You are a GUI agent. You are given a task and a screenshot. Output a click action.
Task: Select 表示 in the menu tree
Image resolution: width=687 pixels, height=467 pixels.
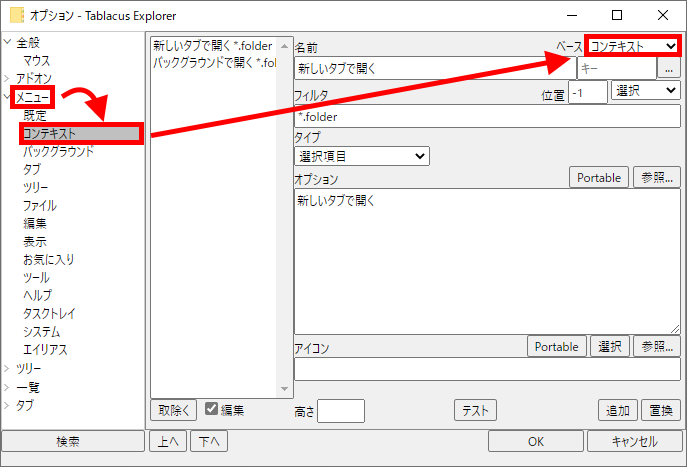point(35,241)
